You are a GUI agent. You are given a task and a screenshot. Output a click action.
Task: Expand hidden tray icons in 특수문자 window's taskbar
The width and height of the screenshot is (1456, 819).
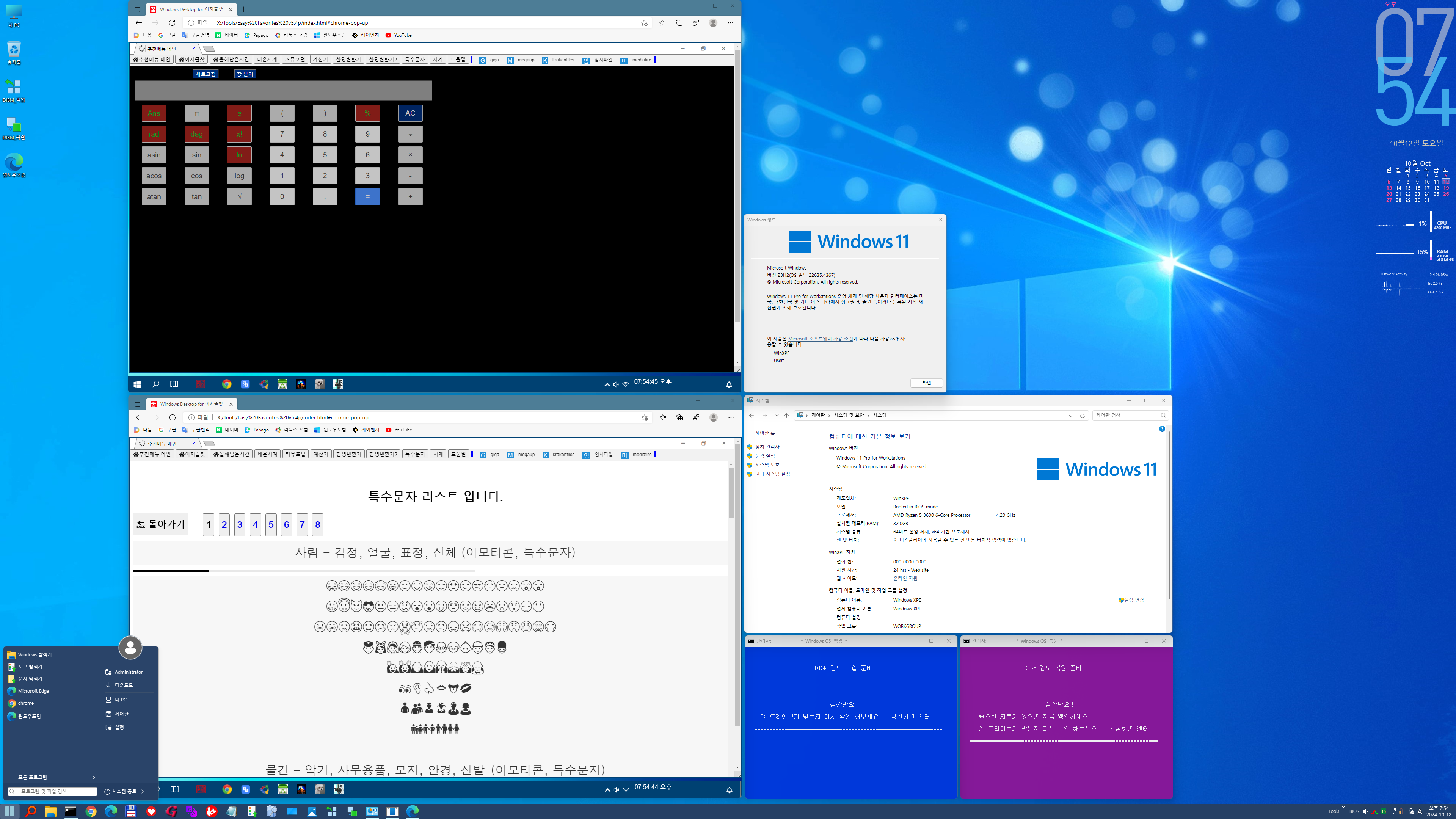point(607,789)
